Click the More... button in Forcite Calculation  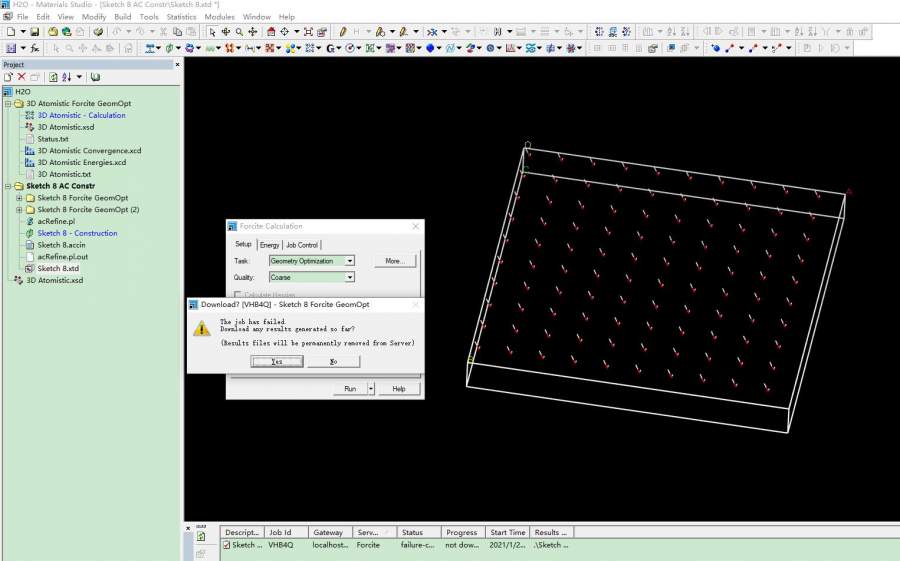coord(394,261)
